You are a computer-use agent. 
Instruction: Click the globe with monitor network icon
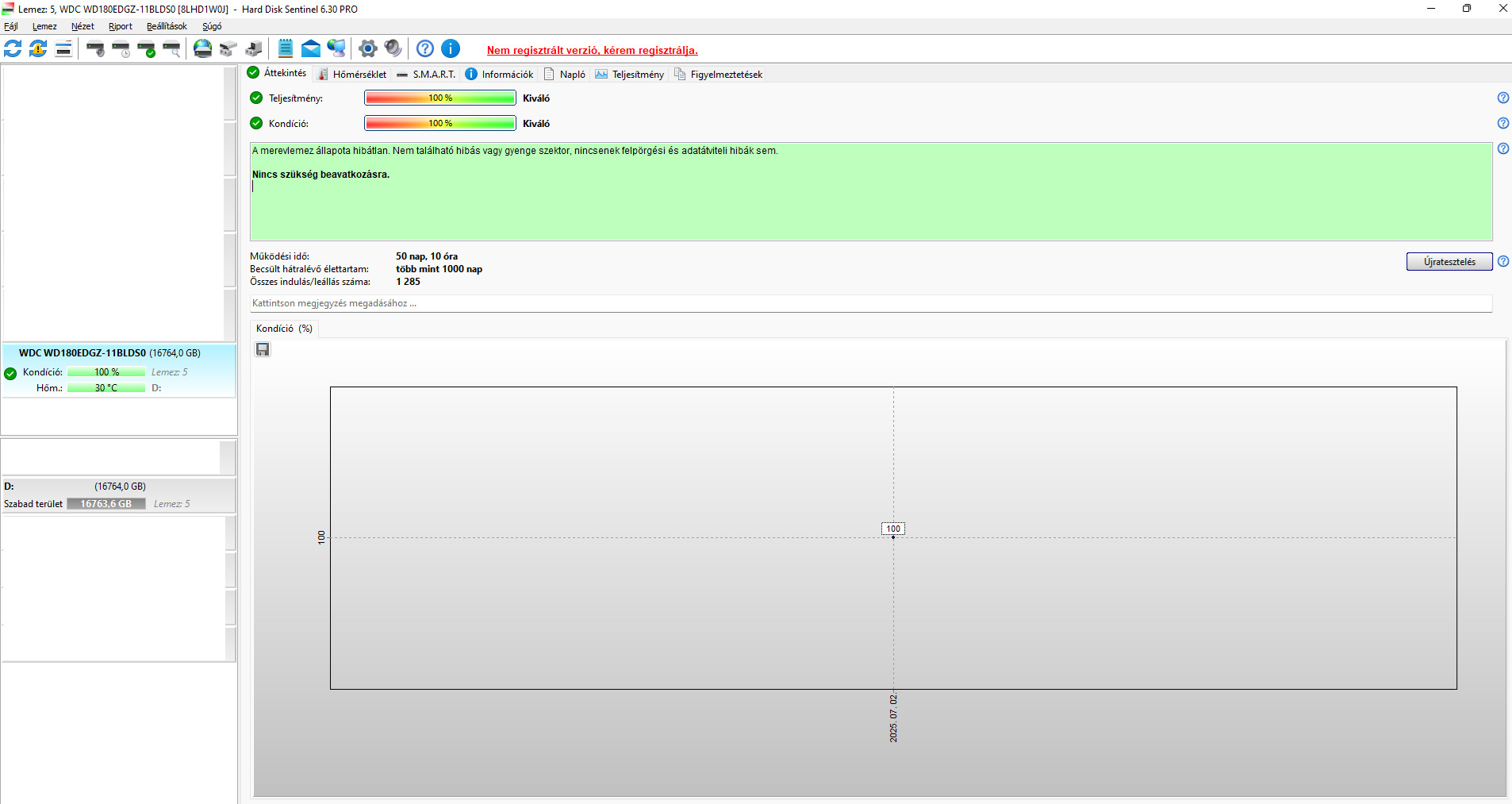[336, 48]
